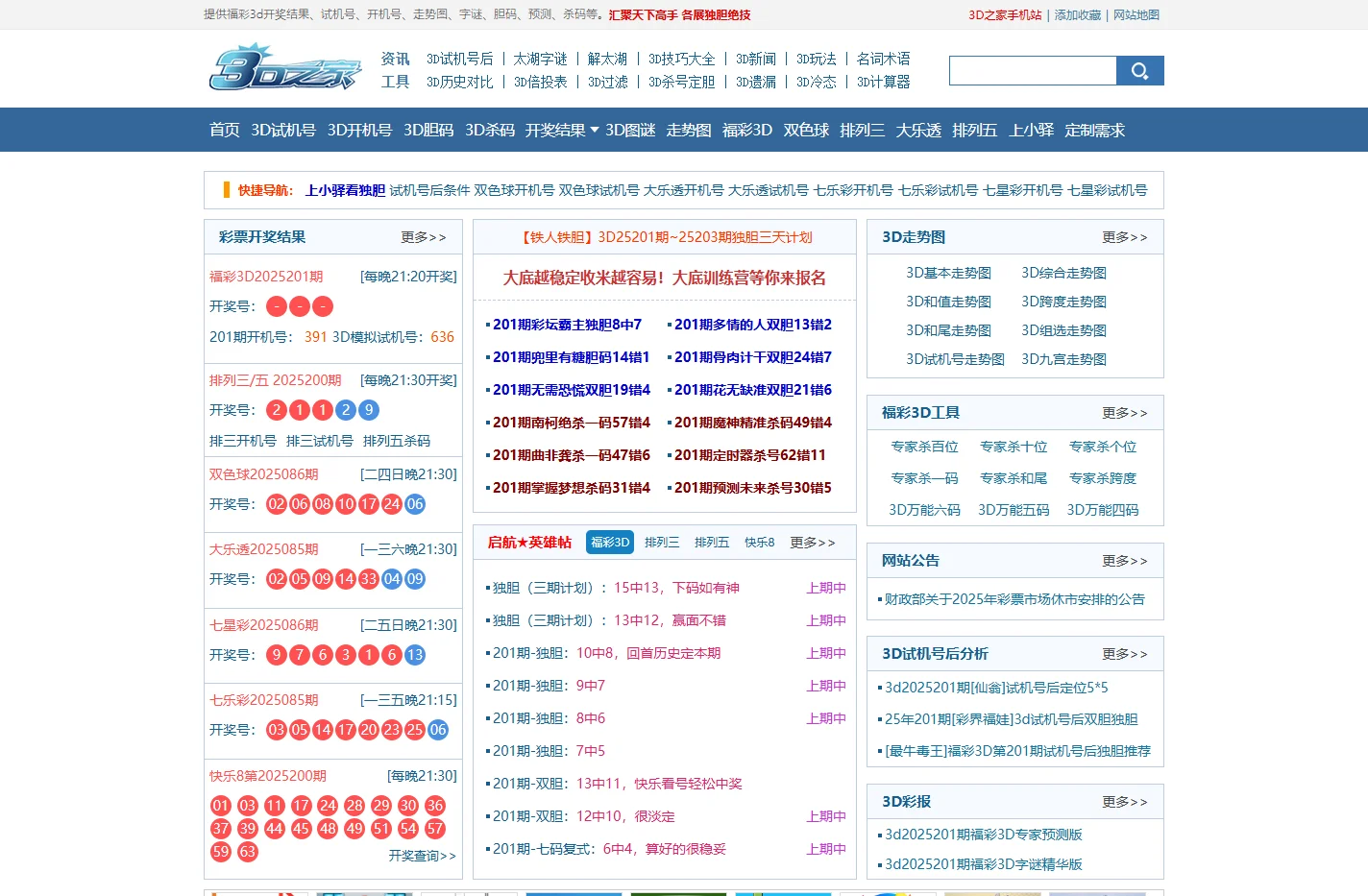The height and width of the screenshot is (896, 1368).
Task: Open 财政部2025年休市安排 announcement
Action: pos(1014,599)
